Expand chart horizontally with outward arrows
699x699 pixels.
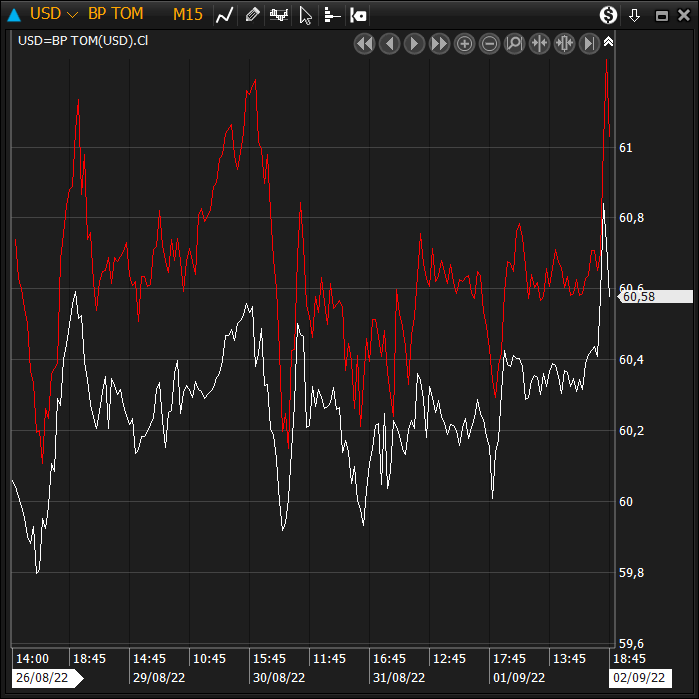[x=565, y=43]
